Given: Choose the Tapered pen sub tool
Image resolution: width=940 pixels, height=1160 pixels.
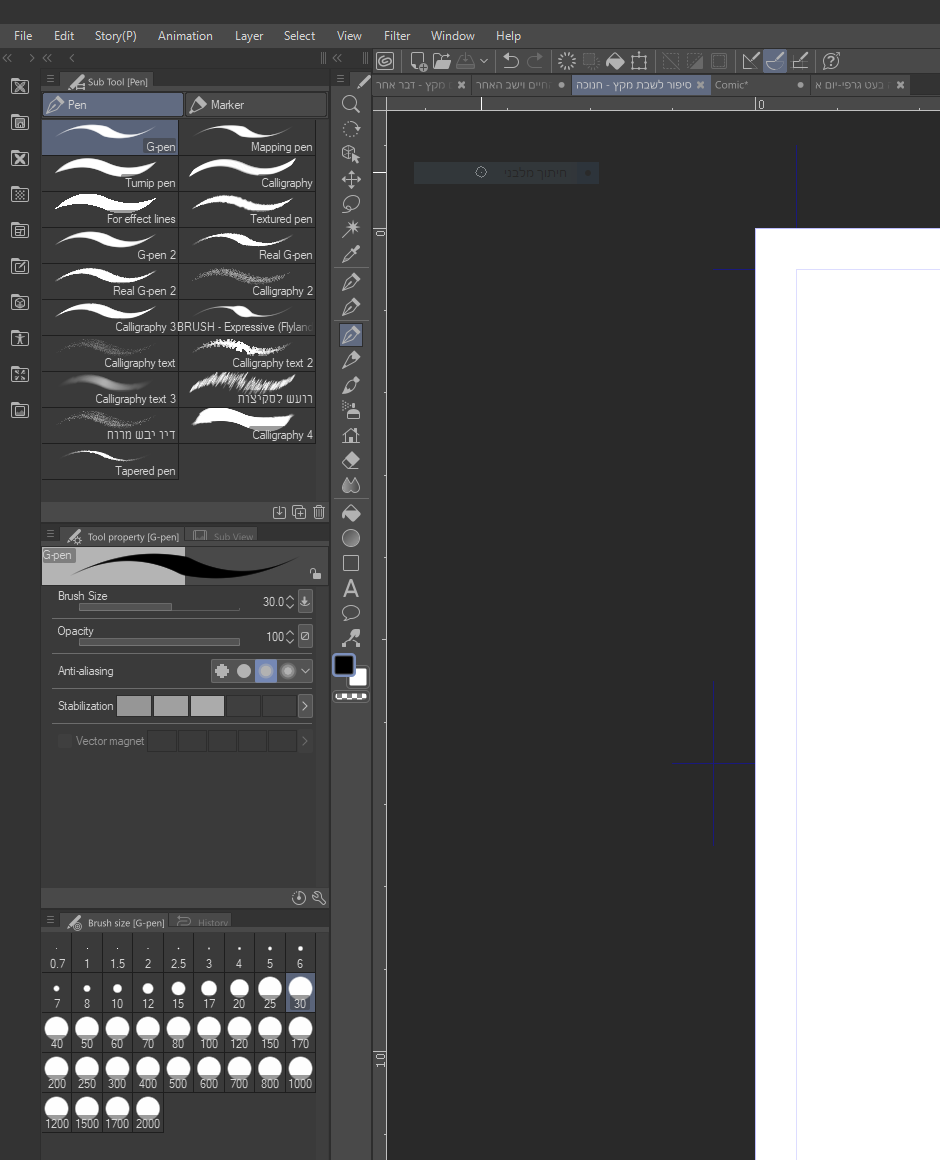Looking at the screenshot, I should click(x=110, y=462).
